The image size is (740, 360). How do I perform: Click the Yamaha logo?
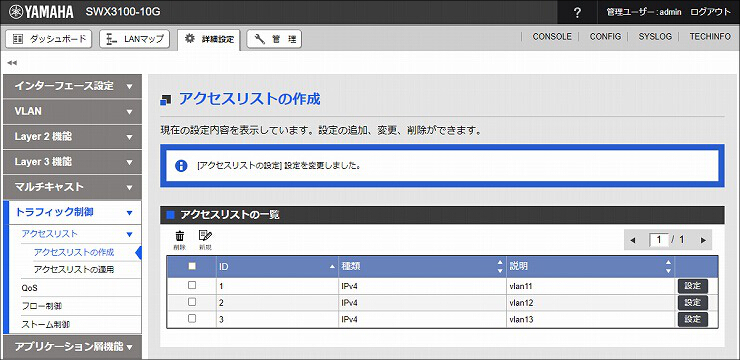point(42,12)
